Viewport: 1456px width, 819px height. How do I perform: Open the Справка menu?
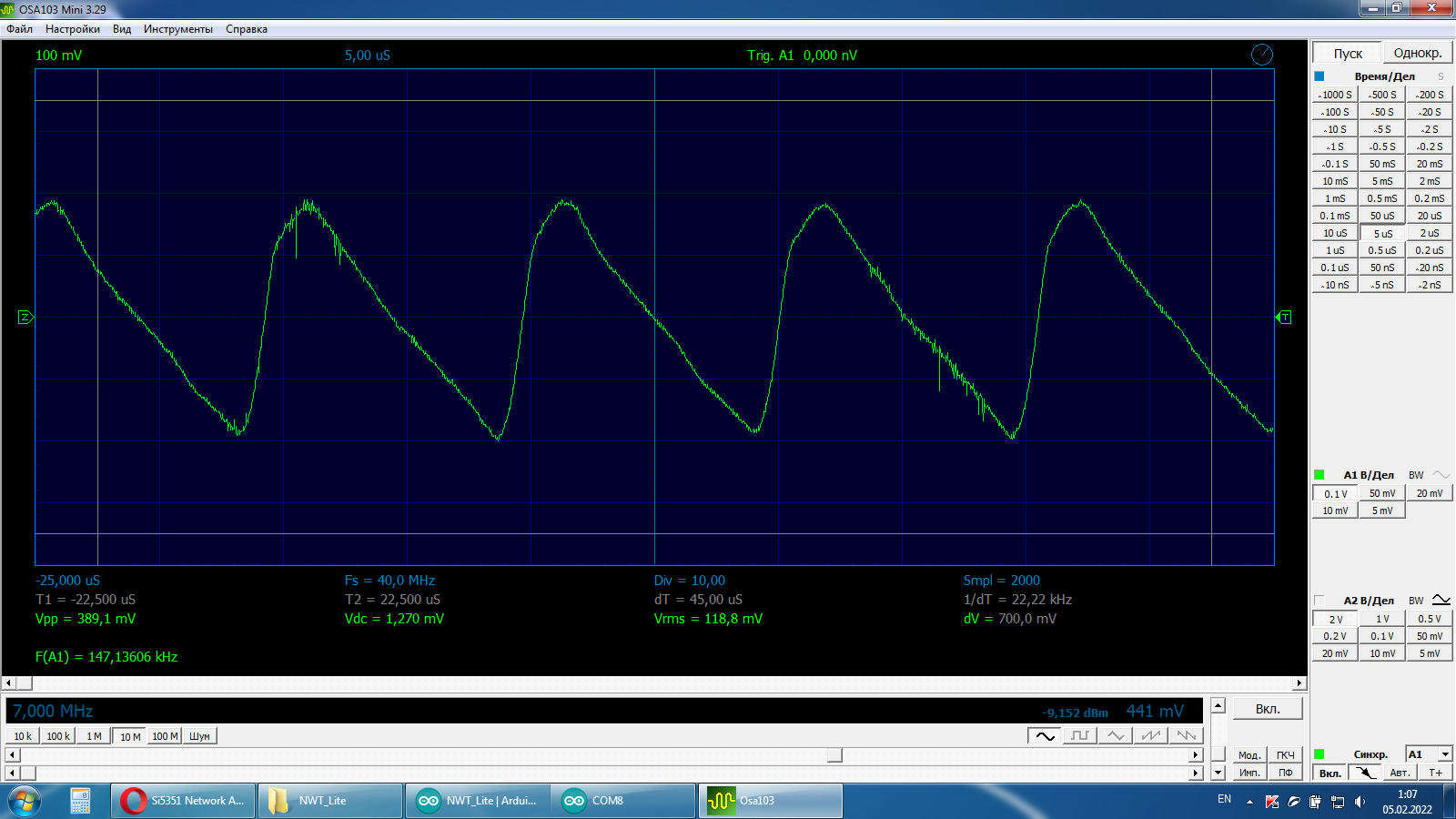[x=247, y=29]
